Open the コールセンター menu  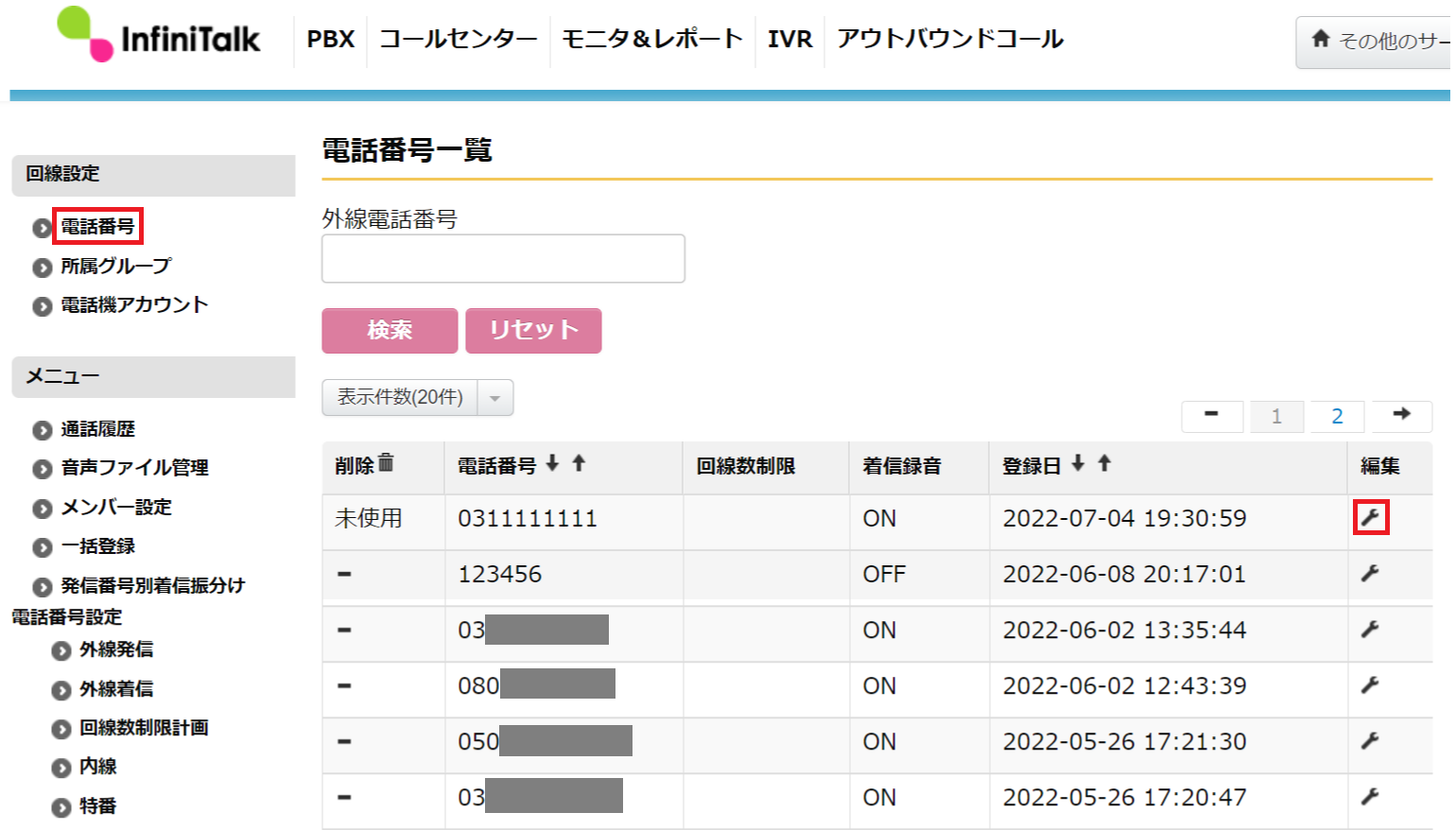click(458, 40)
